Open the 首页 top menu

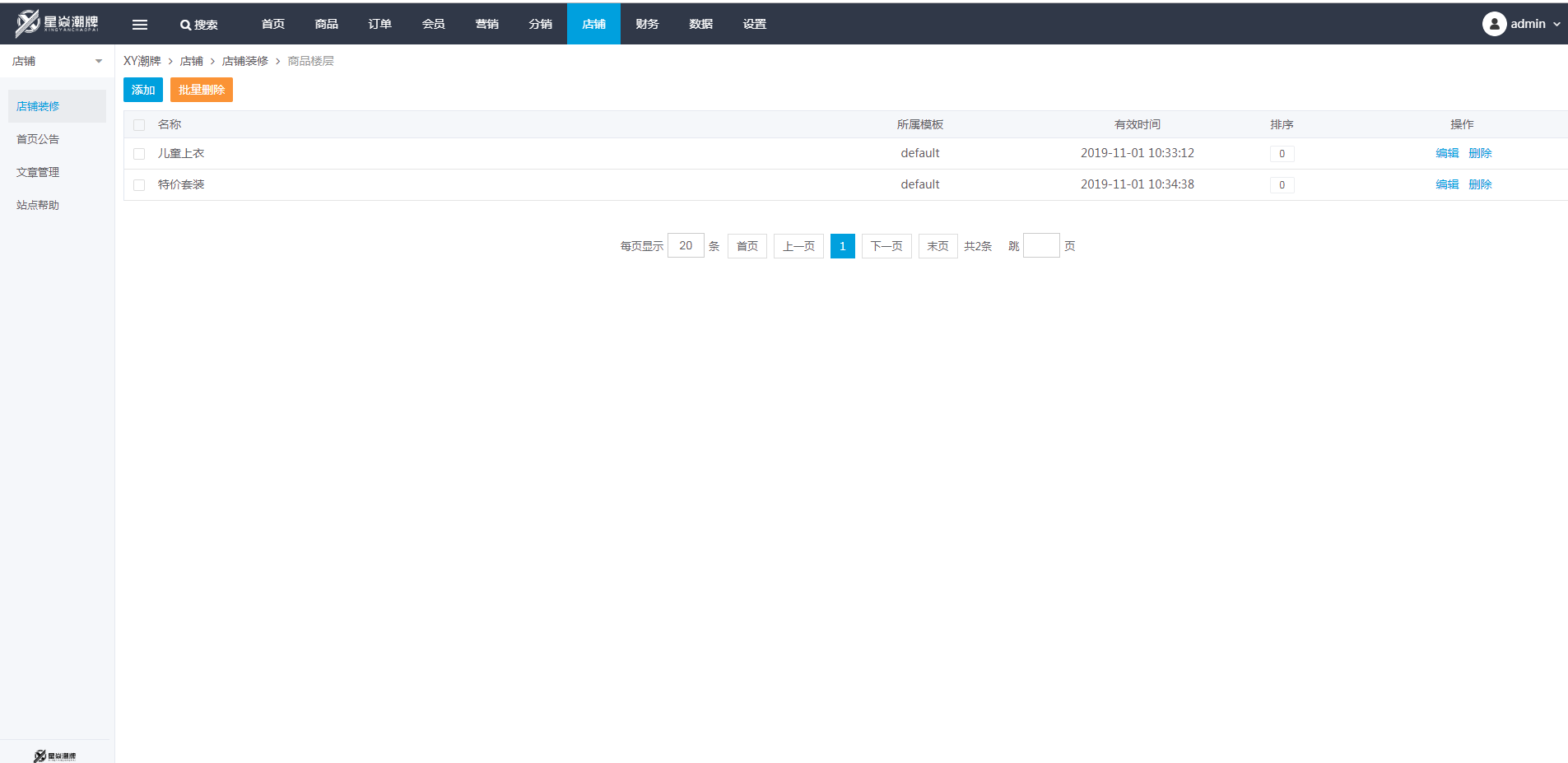click(273, 24)
